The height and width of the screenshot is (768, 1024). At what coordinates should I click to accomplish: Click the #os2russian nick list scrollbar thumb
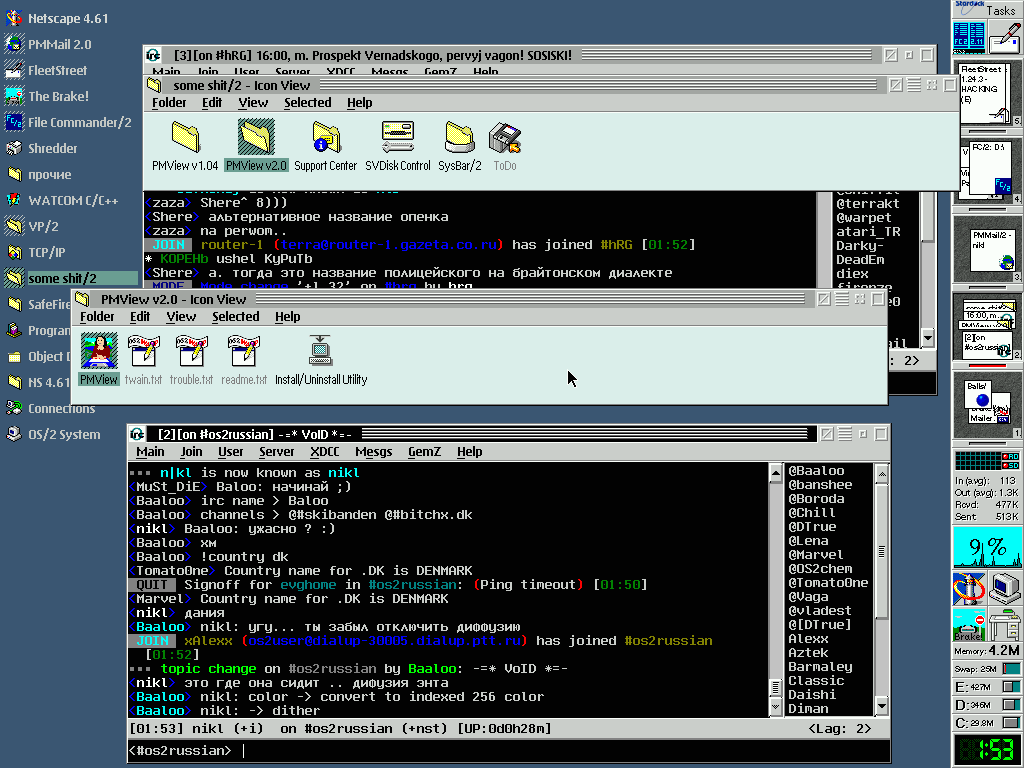point(882,552)
